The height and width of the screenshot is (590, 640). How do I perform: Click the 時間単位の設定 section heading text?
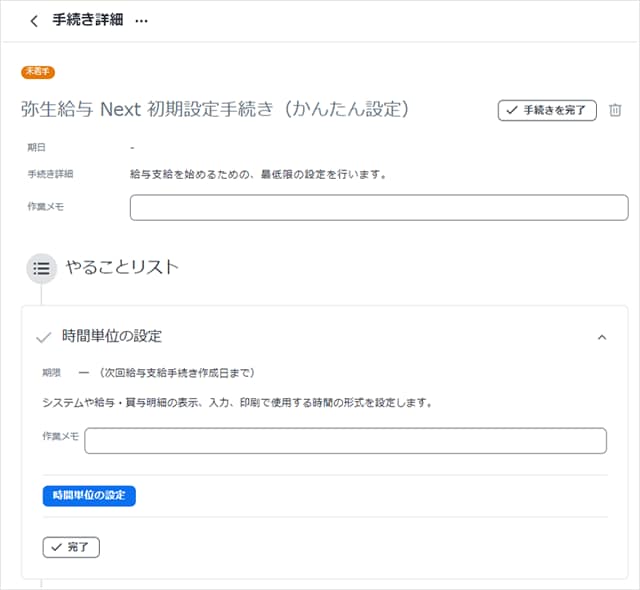112,336
